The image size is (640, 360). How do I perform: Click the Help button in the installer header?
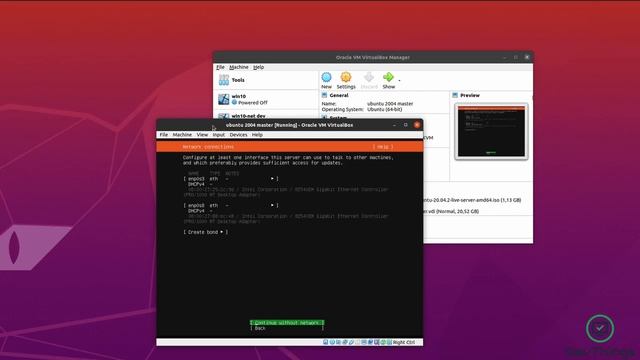click(x=382, y=147)
